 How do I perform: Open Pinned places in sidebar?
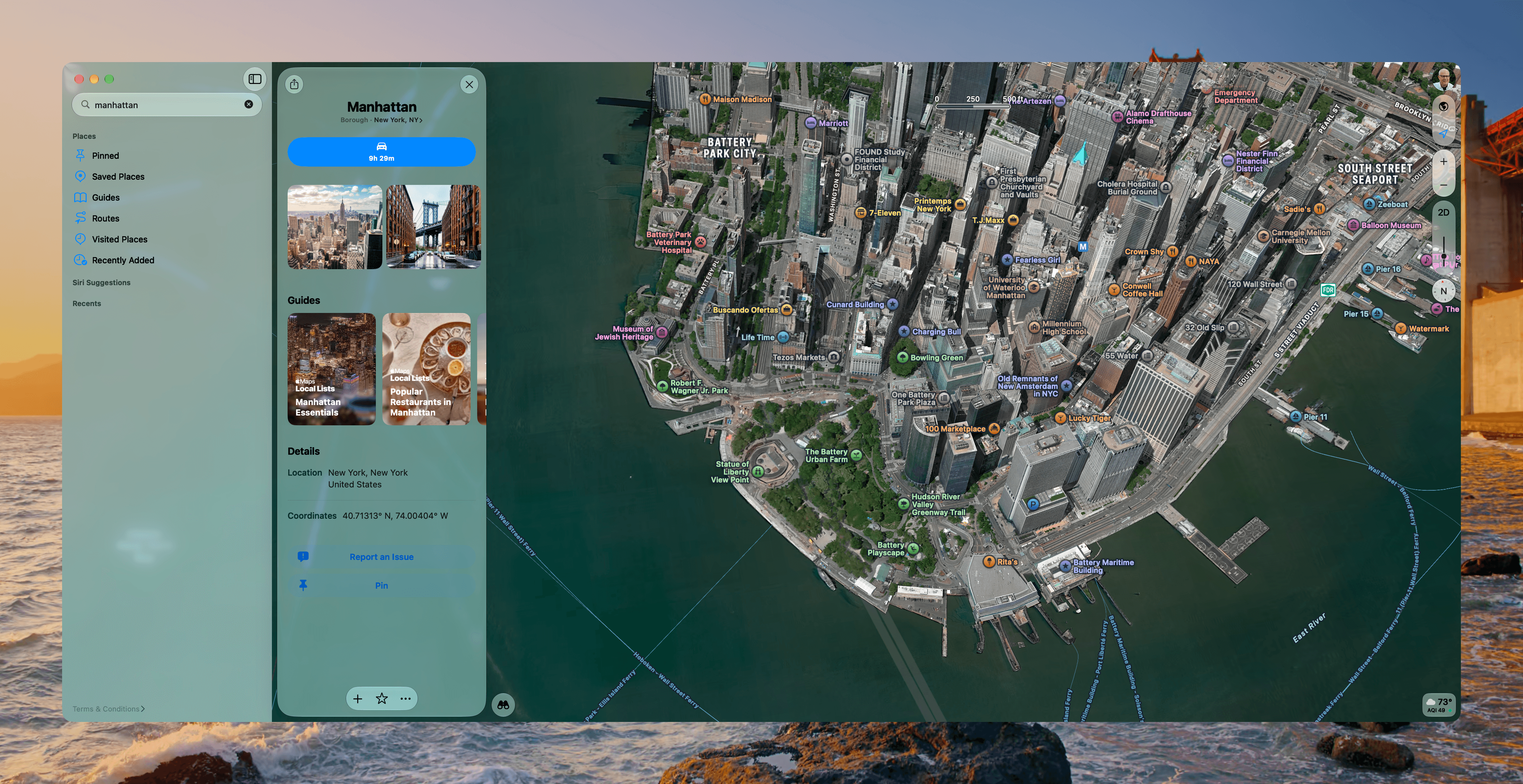coord(105,155)
